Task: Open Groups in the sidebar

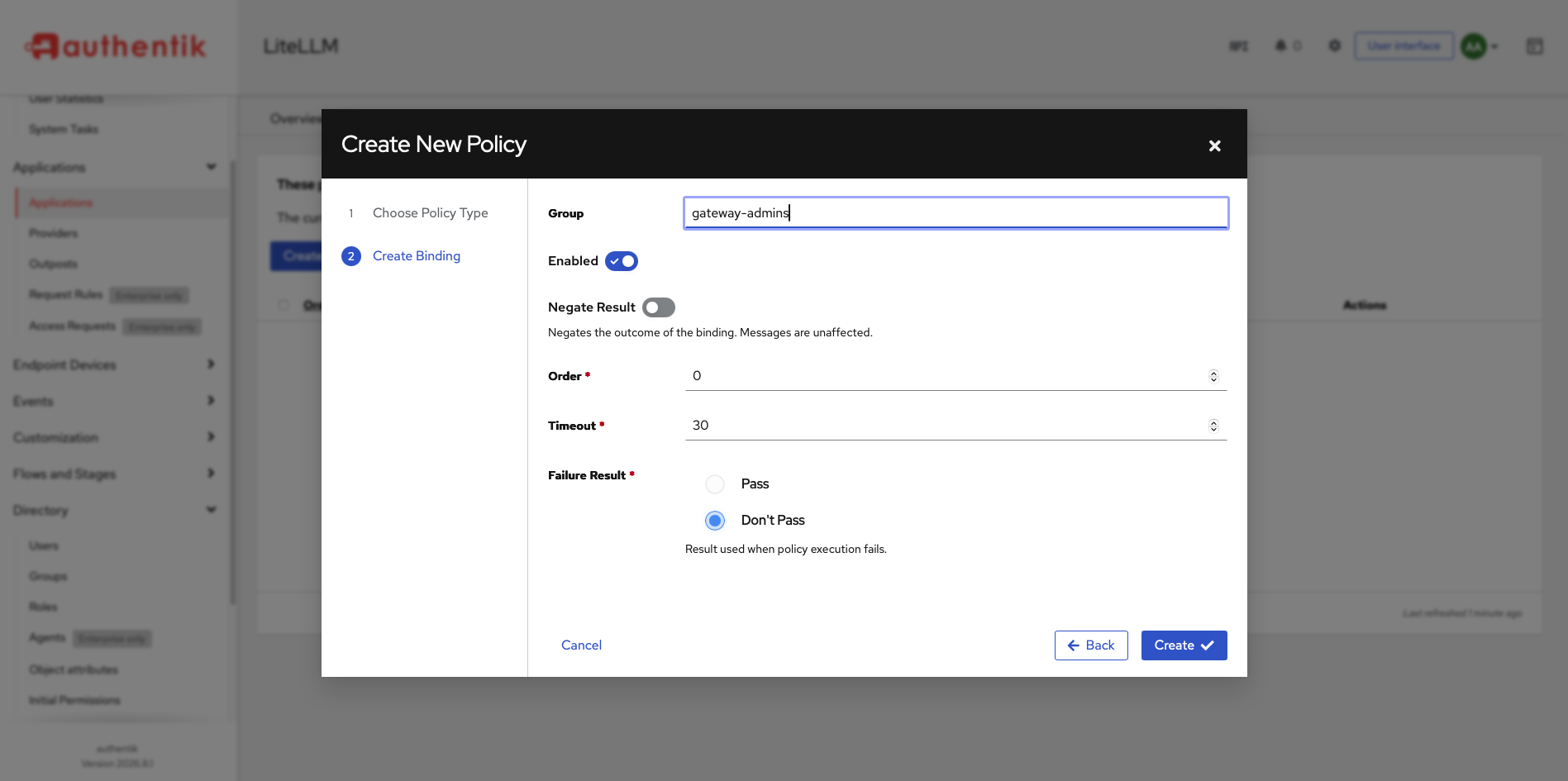Action: (48, 576)
